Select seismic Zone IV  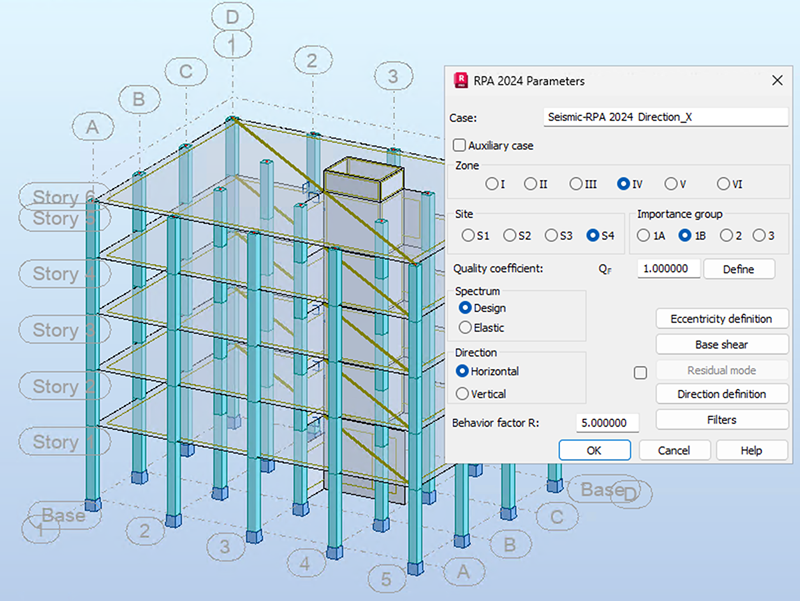[x=623, y=184]
